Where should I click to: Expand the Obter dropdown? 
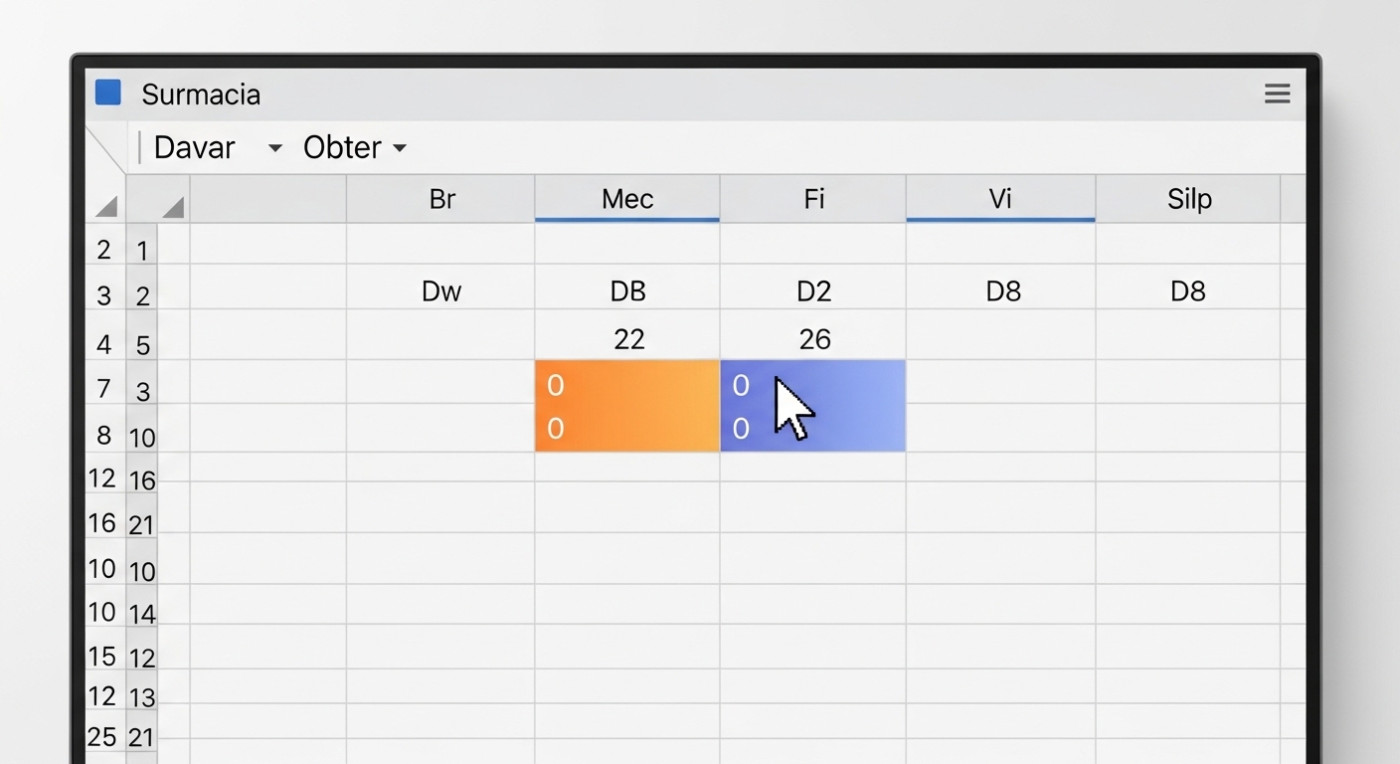(x=399, y=149)
